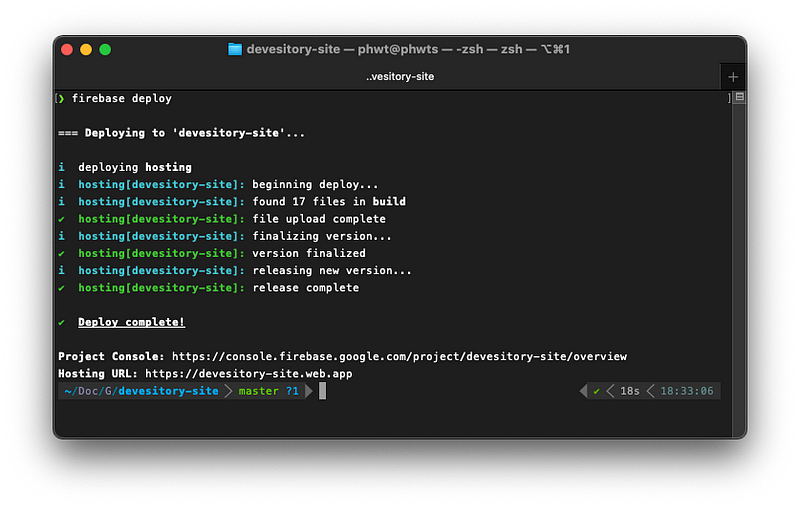
Task: Click green status checkmark in right prompt
Action: [596, 391]
